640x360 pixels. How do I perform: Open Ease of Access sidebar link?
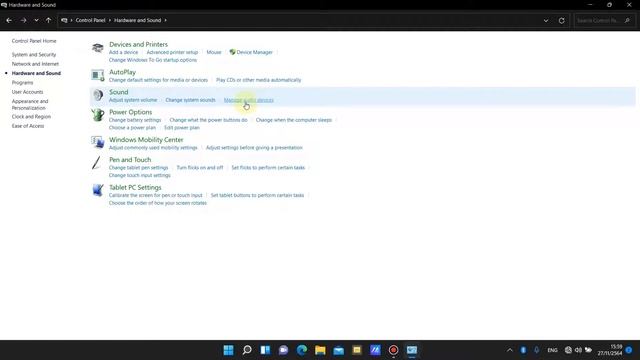pyautogui.click(x=28, y=126)
